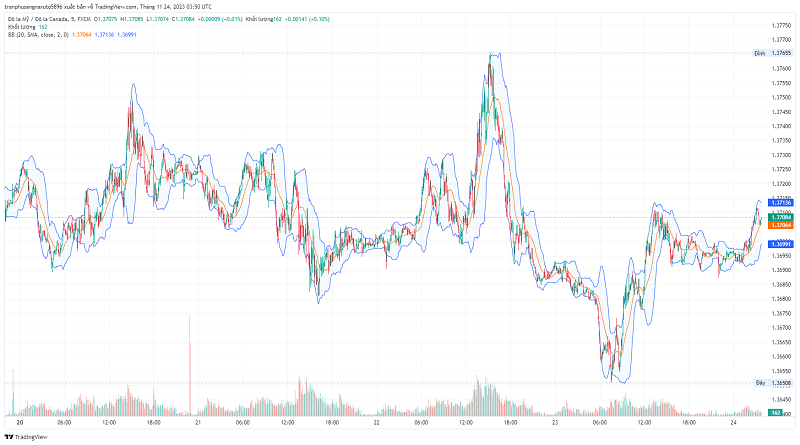Click the date label 21 on time axis
The height and width of the screenshot is (445, 800).
(x=199, y=424)
